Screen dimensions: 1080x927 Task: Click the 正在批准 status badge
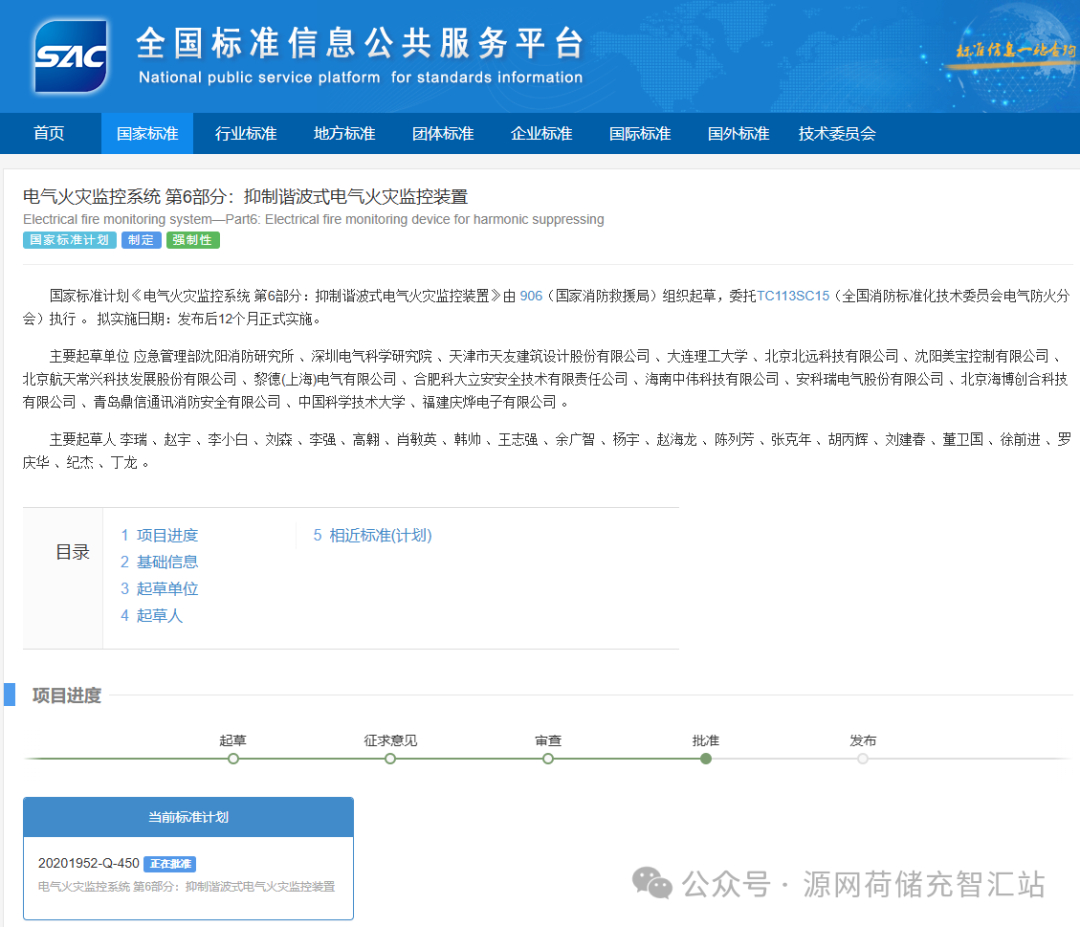pyautogui.click(x=170, y=864)
